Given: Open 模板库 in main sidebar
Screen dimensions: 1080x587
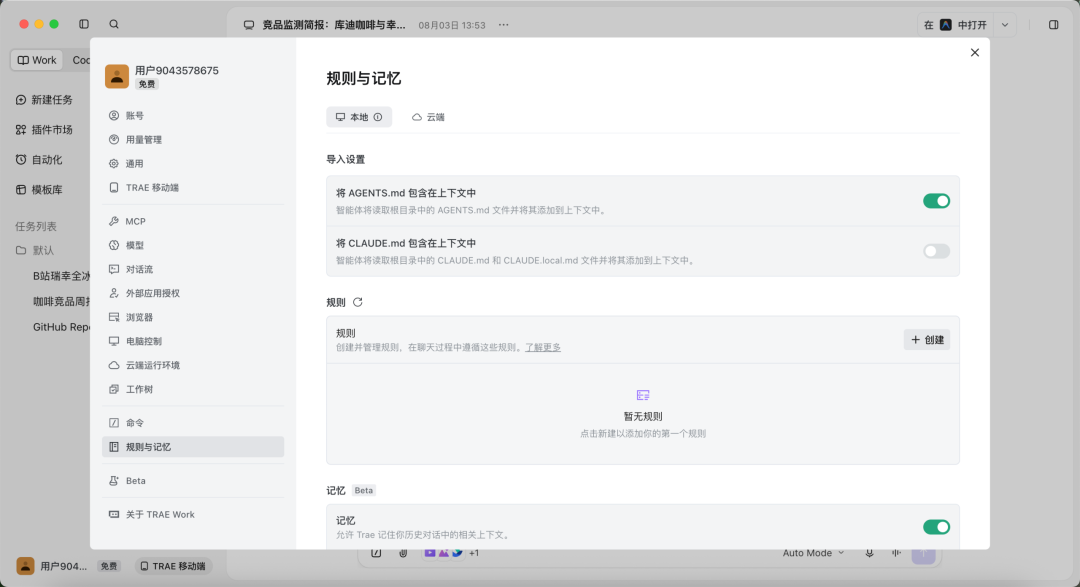Looking at the screenshot, I should [x=39, y=189].
